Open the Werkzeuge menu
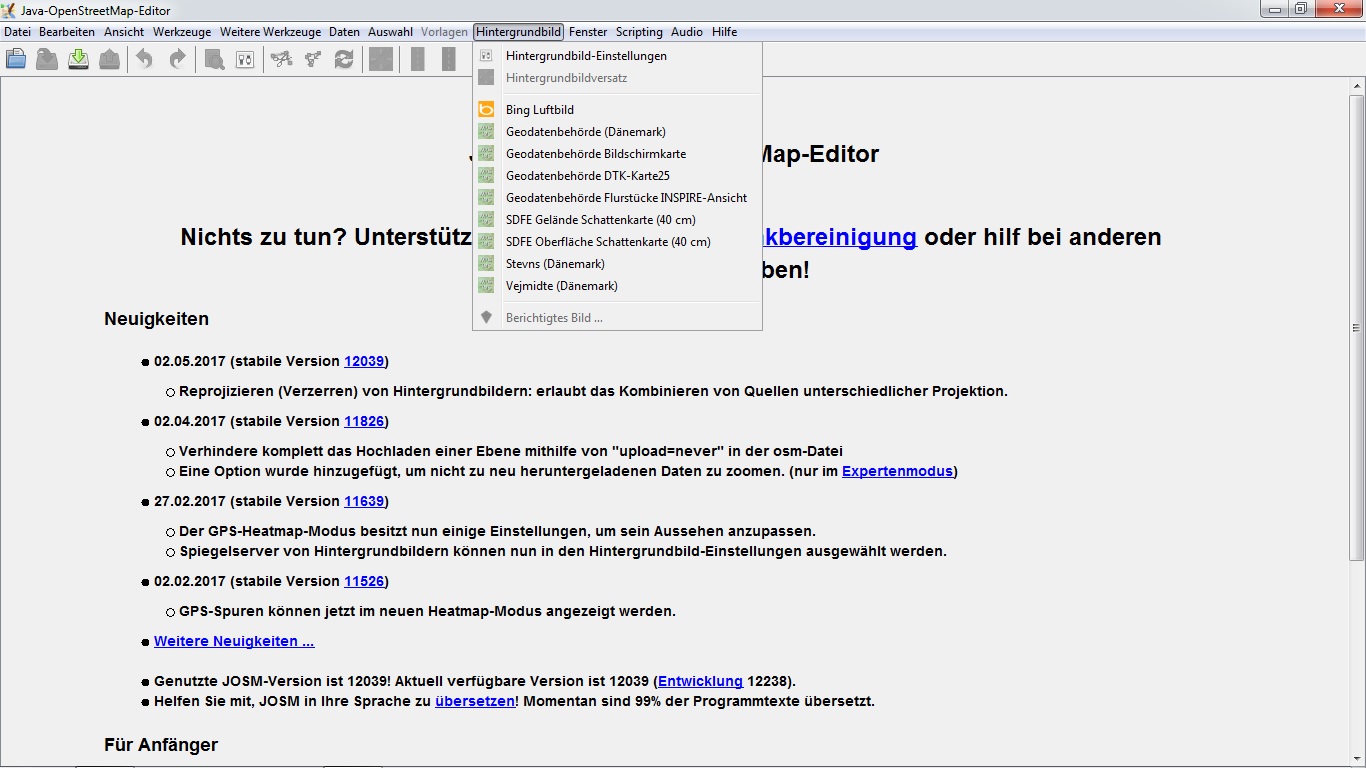The image size is (1366, 768). tap(182, 32)
